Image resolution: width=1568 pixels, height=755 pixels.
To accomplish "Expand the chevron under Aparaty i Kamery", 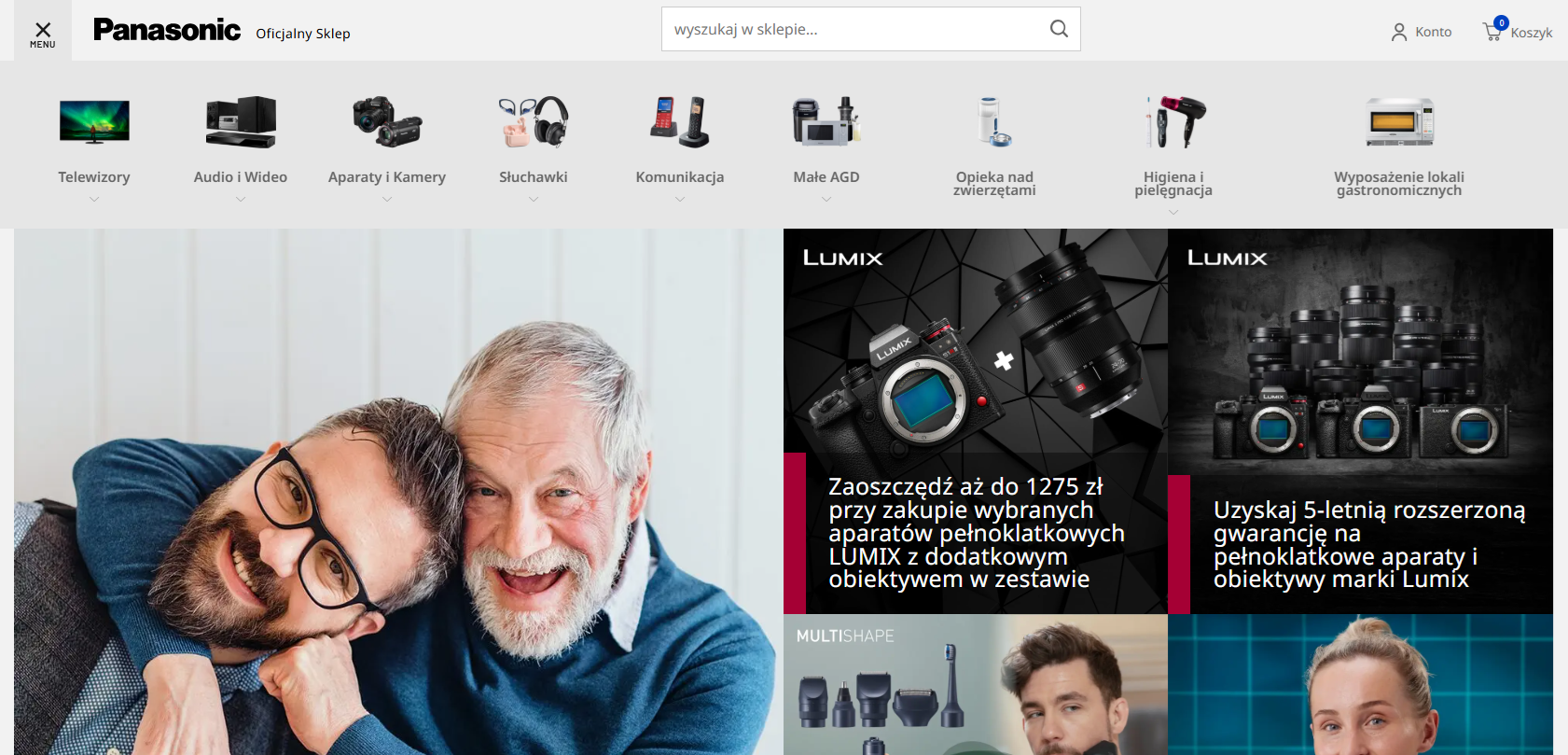I will [387, 199].
